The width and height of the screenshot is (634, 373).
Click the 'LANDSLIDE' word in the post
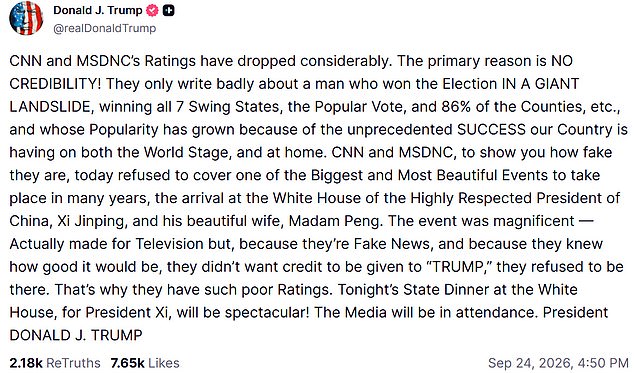pos(49,107)
